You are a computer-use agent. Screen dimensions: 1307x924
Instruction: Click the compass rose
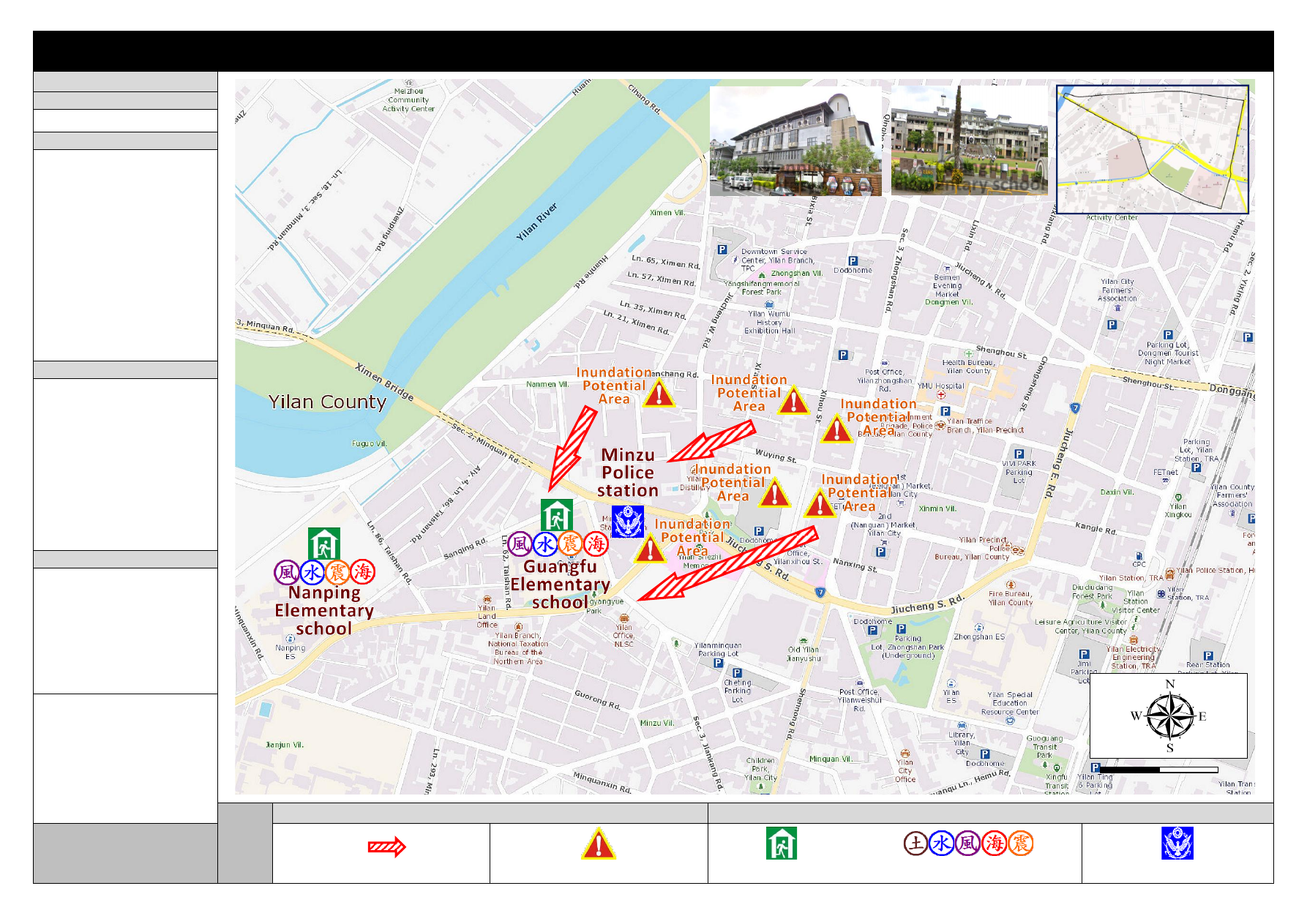(x=1169, y=715)
